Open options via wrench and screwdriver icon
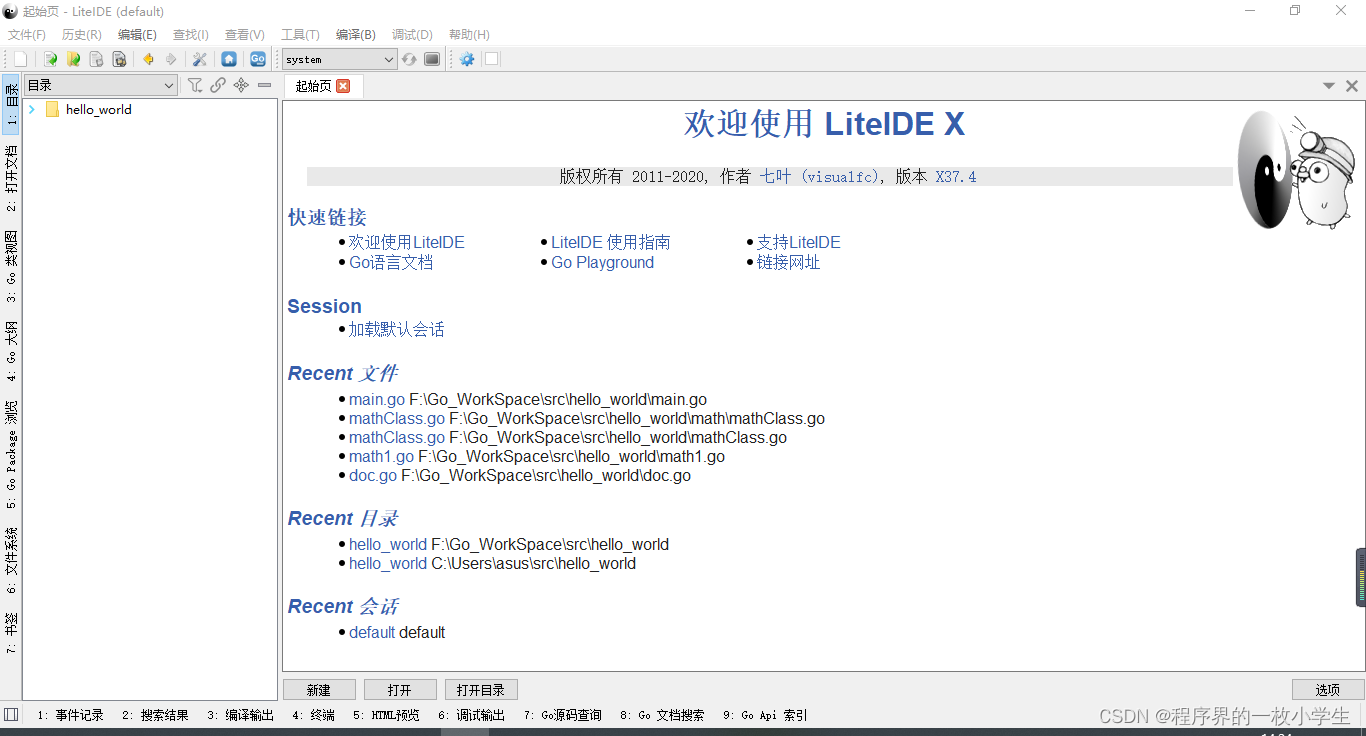This screenshot has height=736, width=1366. (x=200, y=59)
